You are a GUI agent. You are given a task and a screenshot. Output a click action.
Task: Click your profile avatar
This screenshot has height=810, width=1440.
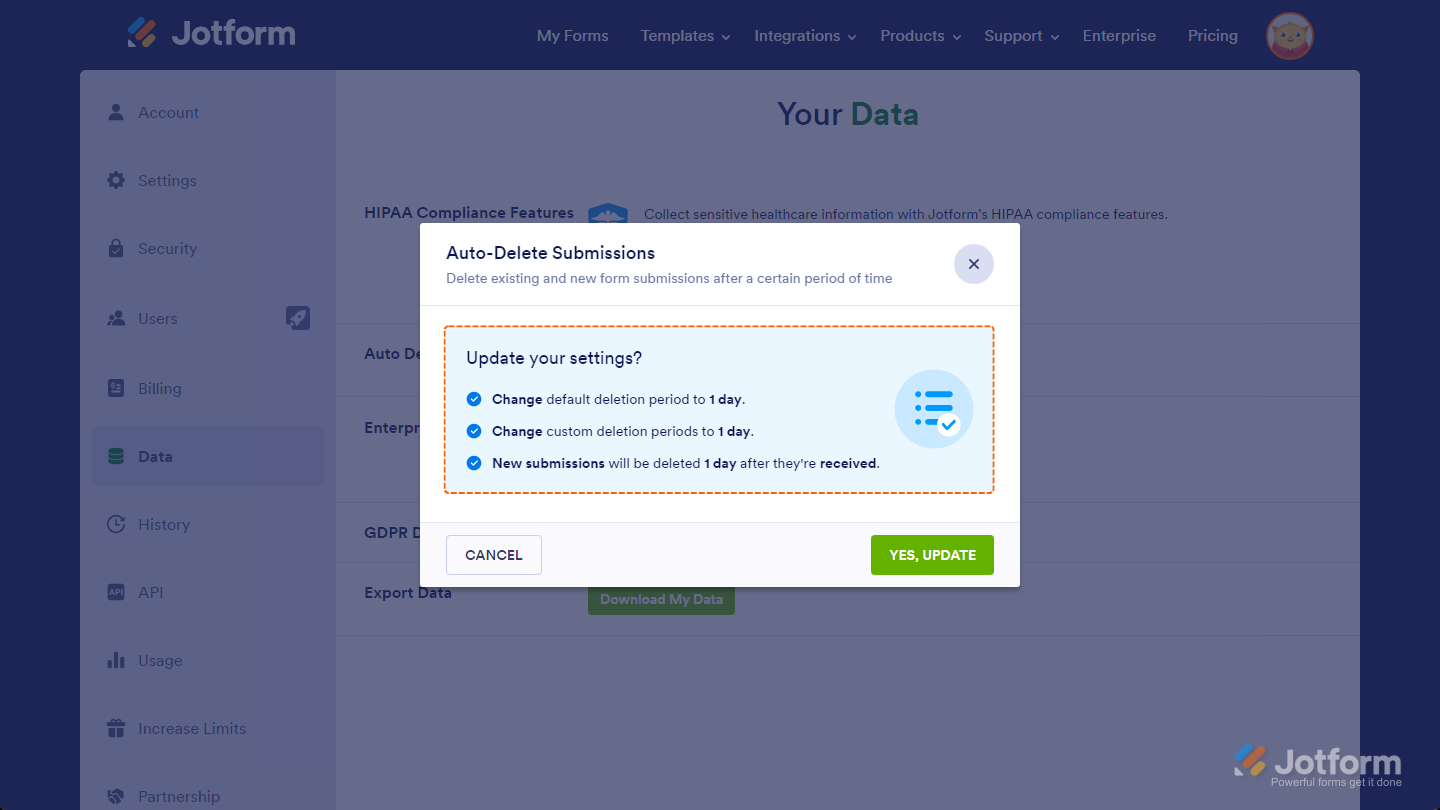(x=1289, y=35)
